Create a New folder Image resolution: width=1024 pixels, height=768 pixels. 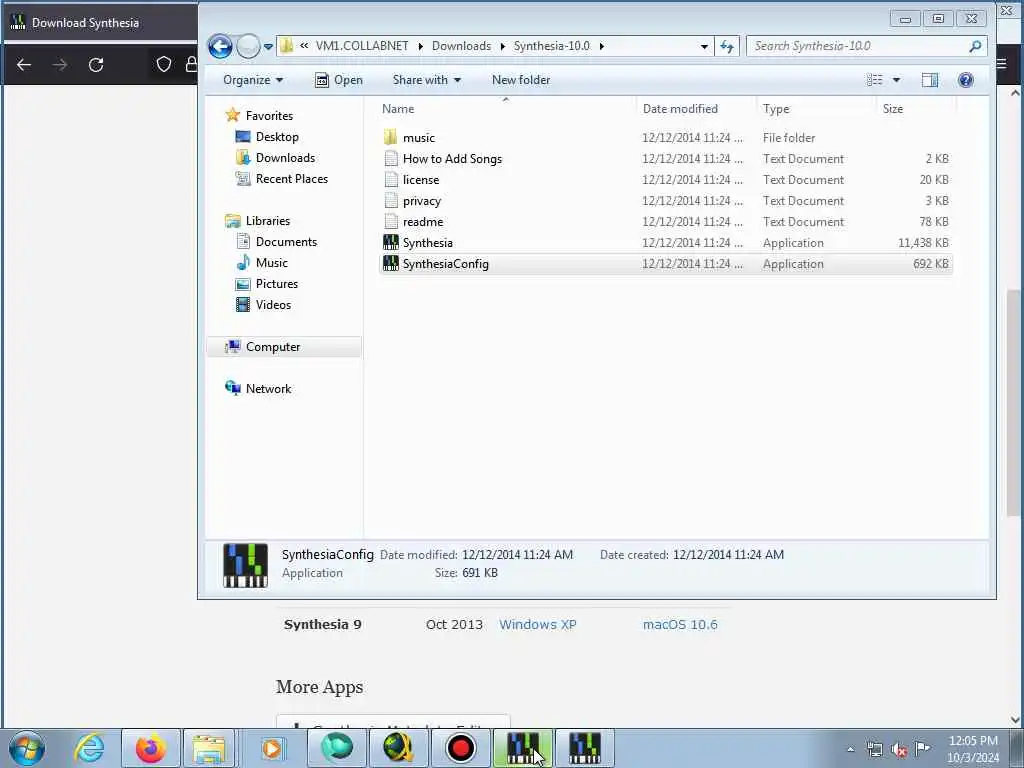(520, 80)
